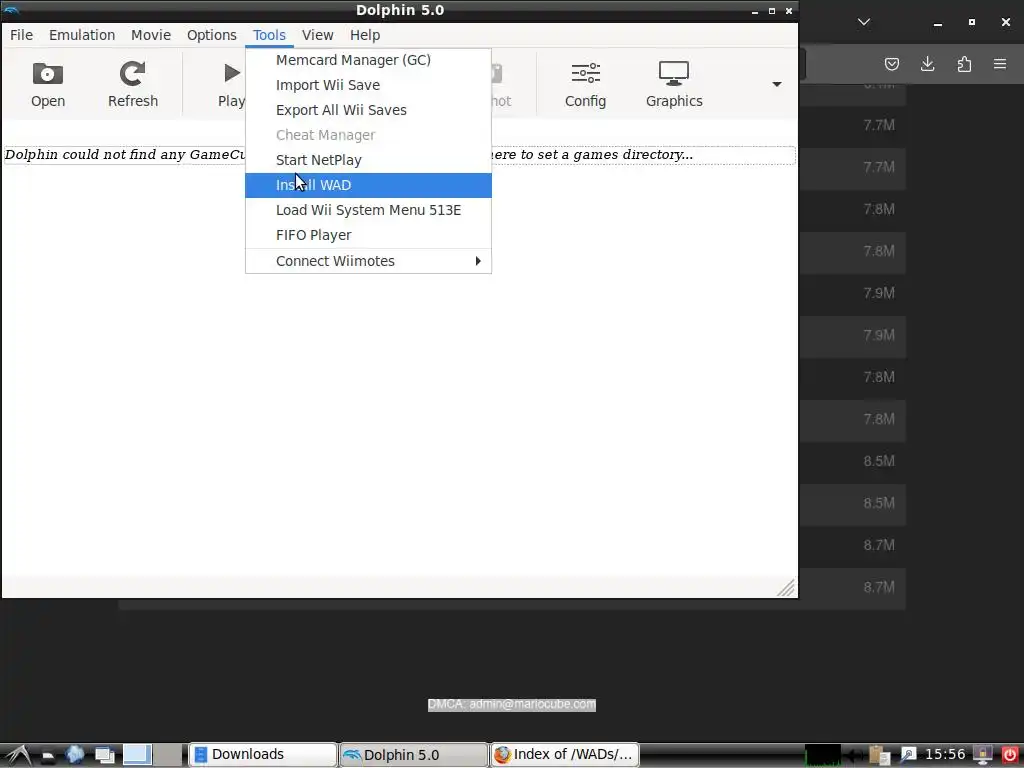The image size is (1024, 768).
Task: Open Firefox hamburger application menu
Action: [1000, 64]
